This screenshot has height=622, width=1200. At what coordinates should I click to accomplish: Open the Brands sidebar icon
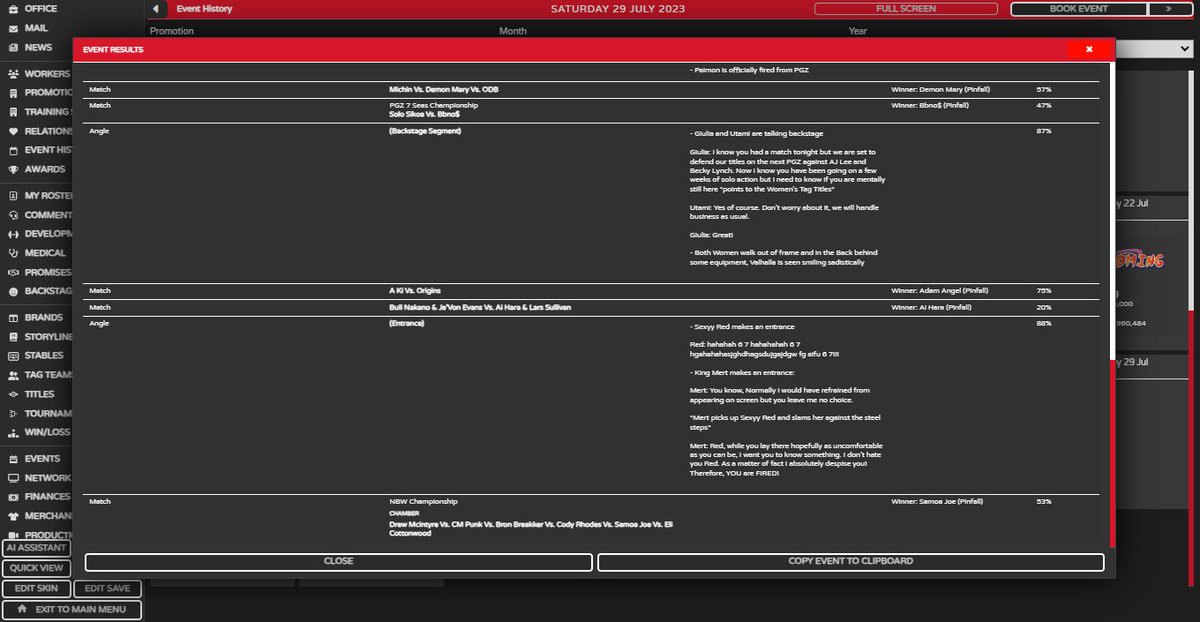tap(14, 318)
